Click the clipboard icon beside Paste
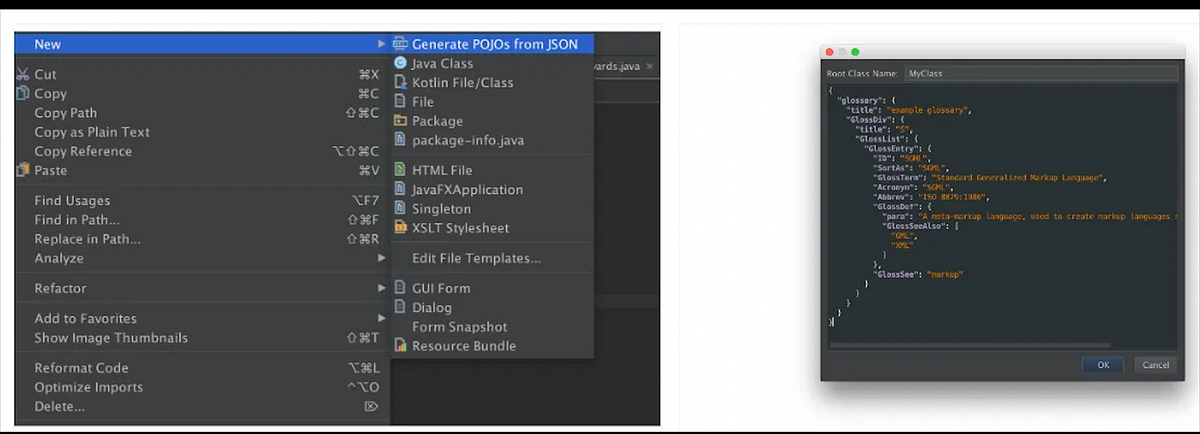1200x434 pixels. (x=23, y=170)
